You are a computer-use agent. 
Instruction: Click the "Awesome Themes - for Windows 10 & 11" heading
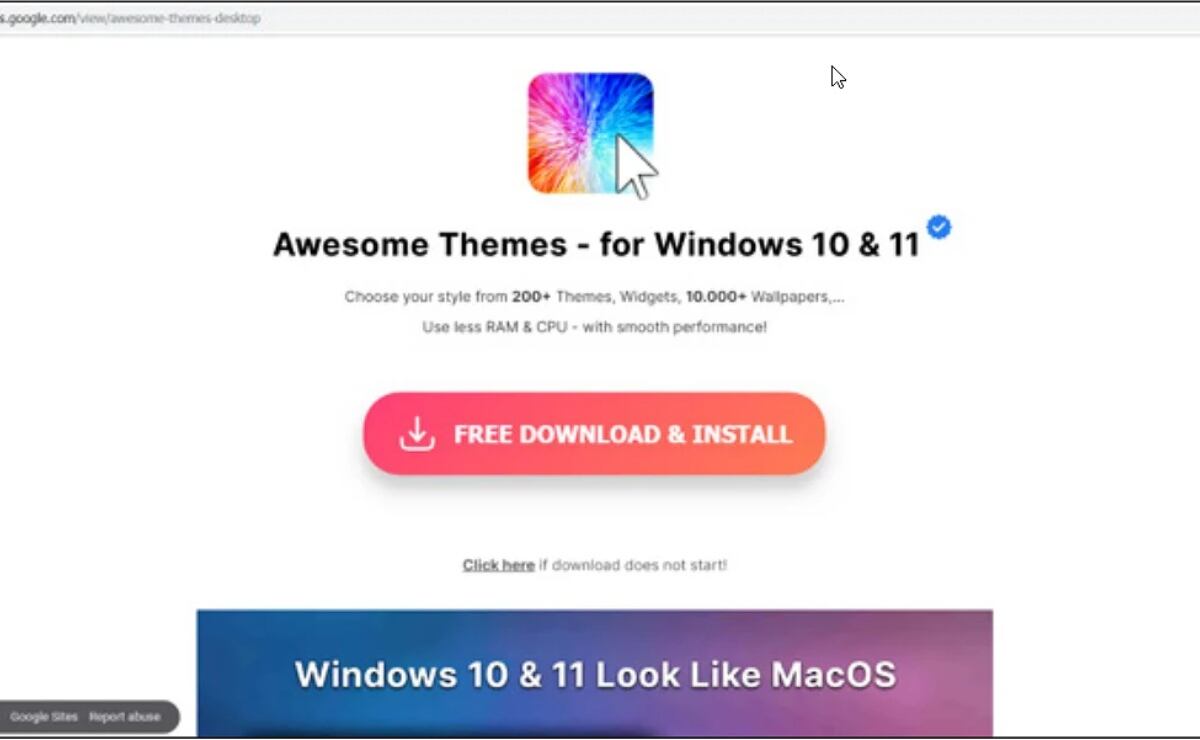[x=596, y=245]
